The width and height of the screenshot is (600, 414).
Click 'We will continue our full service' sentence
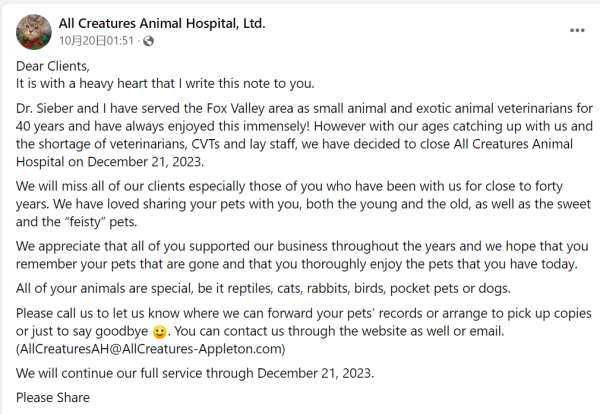click(x=195, y=373)
